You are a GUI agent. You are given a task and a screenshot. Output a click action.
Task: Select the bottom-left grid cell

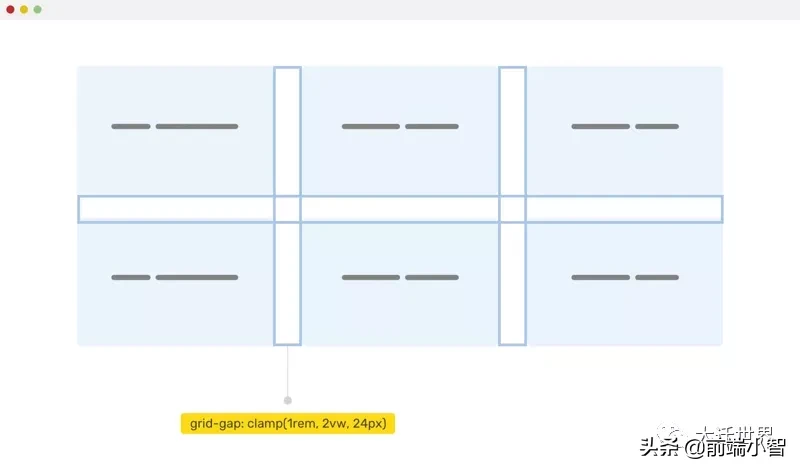tap(176, 284)
